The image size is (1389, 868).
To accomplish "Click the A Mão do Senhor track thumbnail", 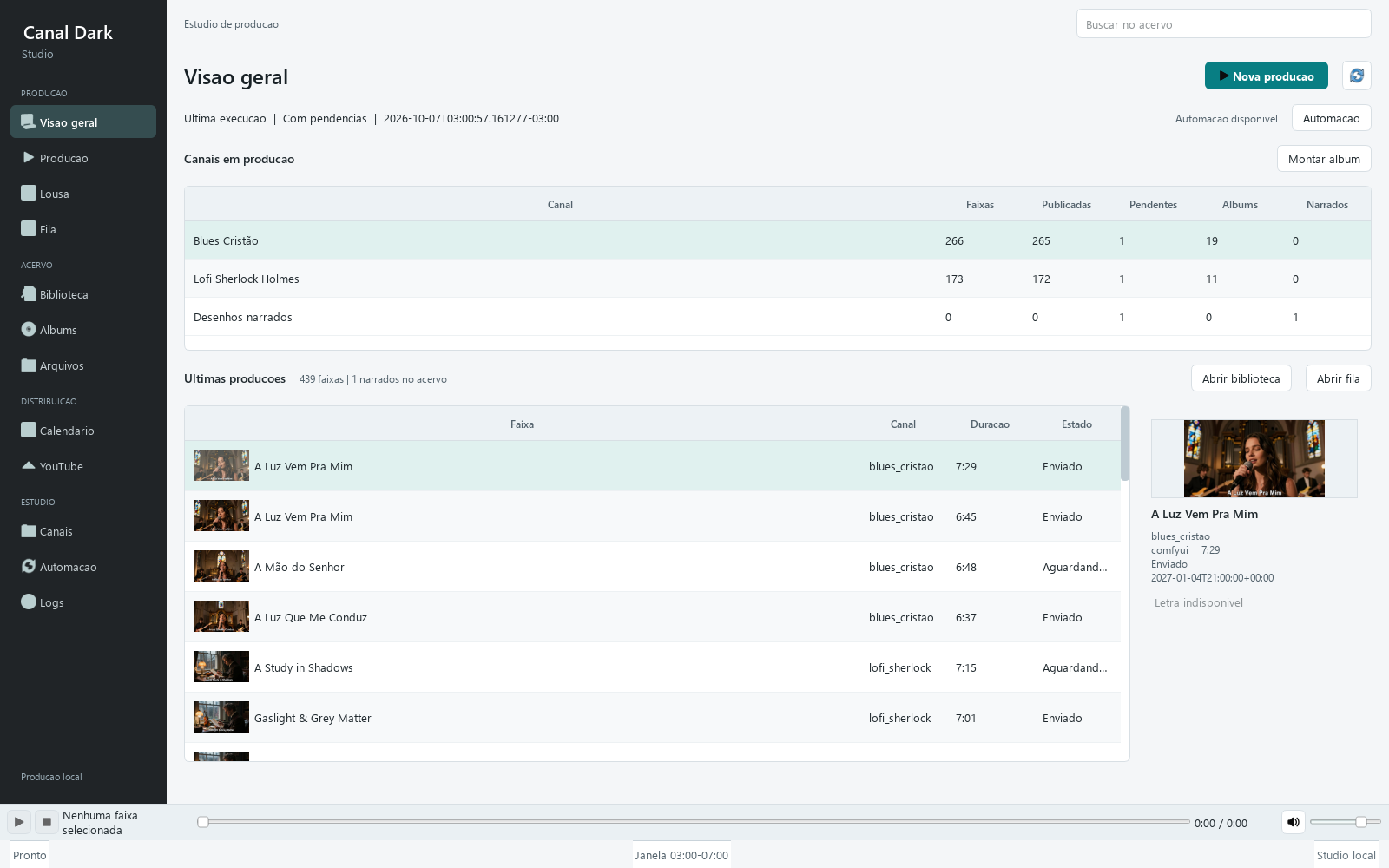I will click(221, 566).
